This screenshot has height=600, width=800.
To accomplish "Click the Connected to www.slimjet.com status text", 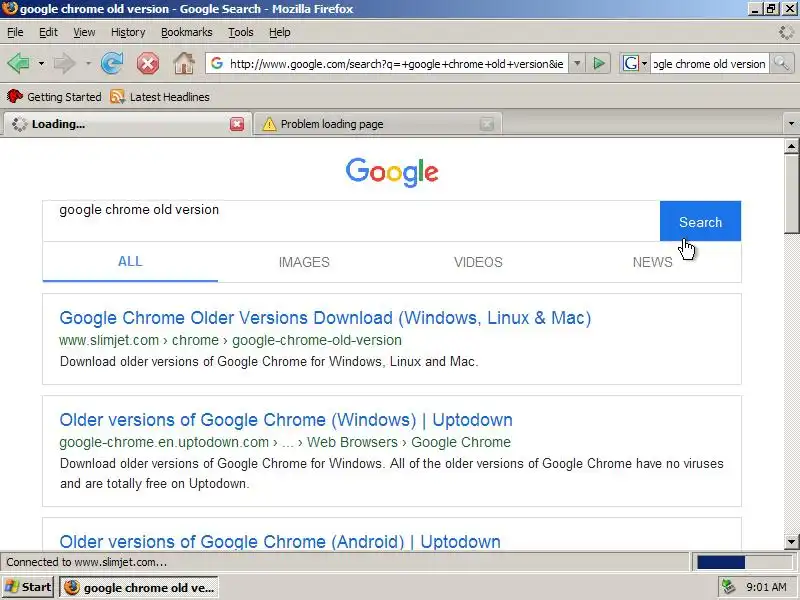I will [x=87, y=562].
